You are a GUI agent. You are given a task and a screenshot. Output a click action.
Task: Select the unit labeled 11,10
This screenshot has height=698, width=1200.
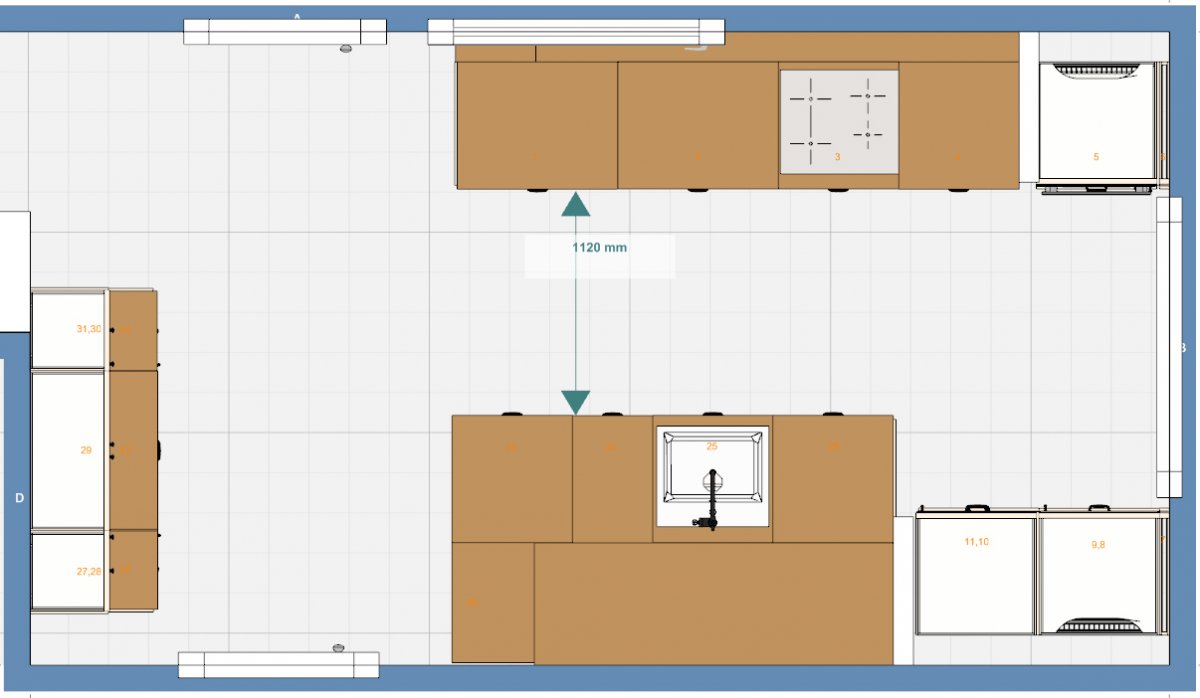click(975, 575)
